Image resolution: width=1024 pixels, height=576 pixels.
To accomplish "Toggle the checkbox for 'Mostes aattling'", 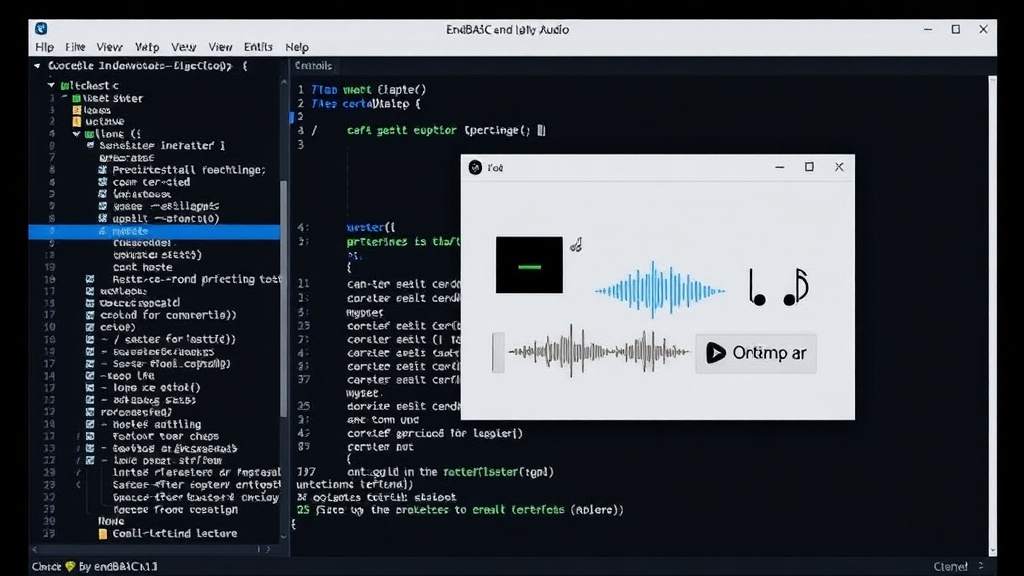I will coord(90,424).
